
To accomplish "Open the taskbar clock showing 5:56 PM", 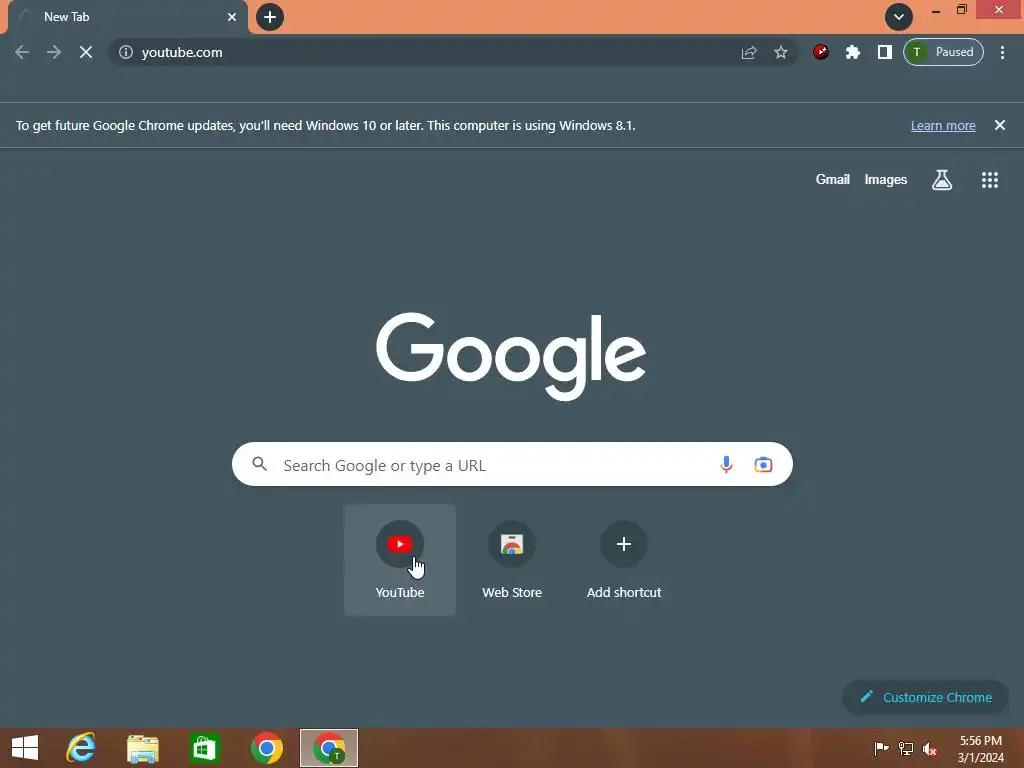I will coord(981,748).
